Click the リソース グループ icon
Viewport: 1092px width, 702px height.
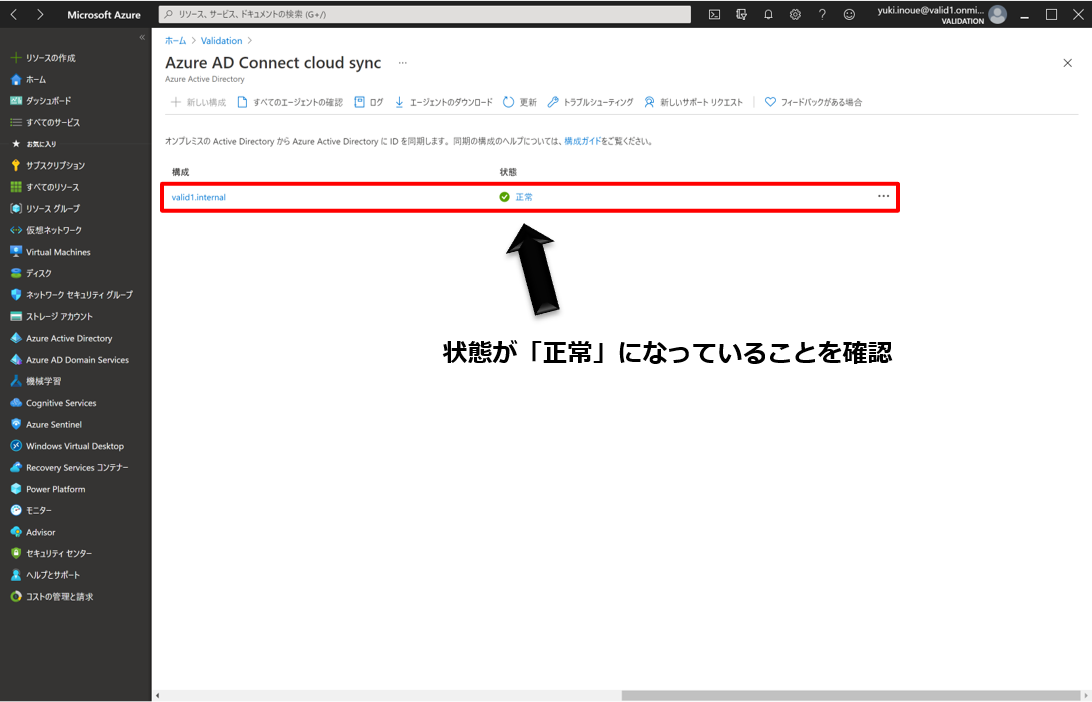point(16,208)
